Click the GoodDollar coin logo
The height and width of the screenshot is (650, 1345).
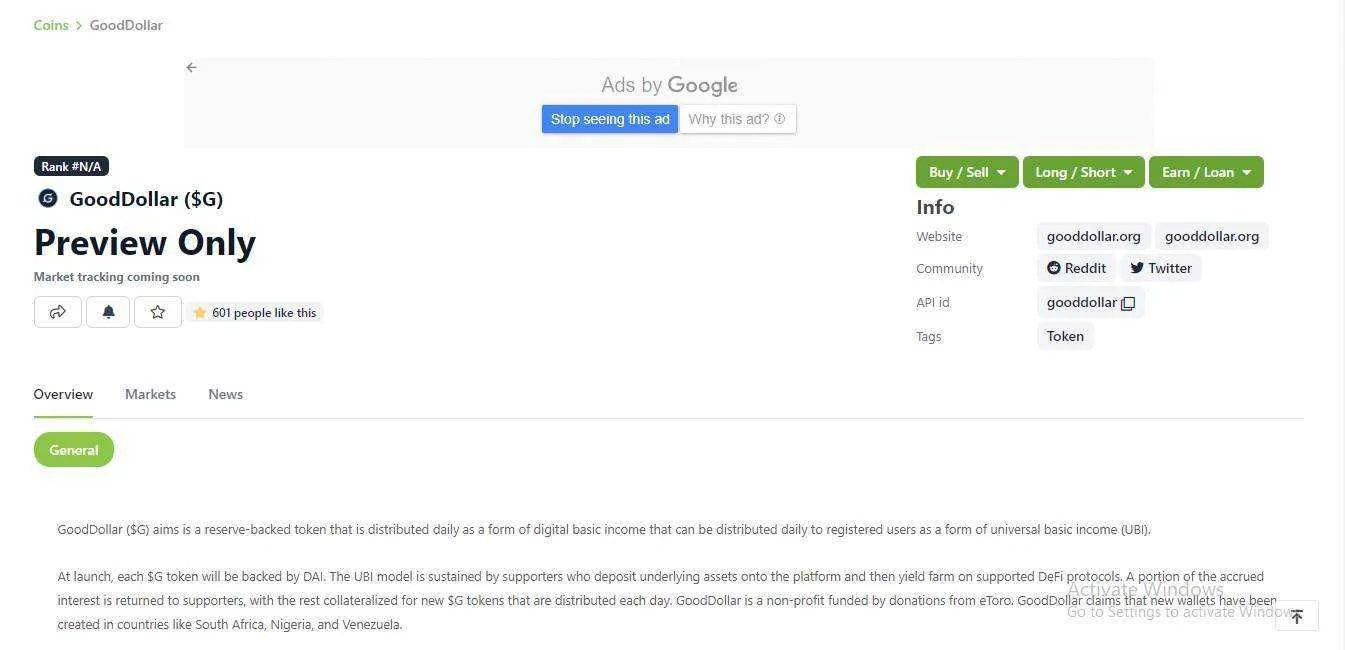pos(48,198)
